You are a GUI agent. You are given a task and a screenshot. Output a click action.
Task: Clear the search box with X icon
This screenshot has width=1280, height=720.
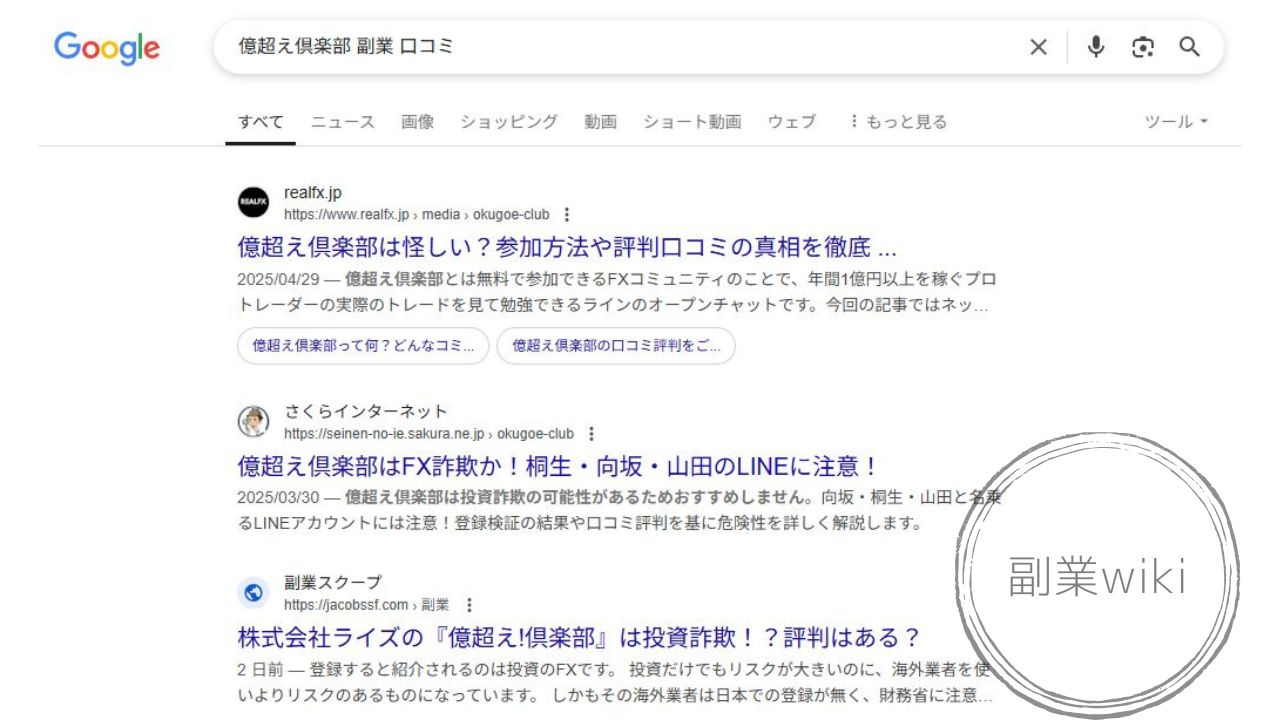1039,47
